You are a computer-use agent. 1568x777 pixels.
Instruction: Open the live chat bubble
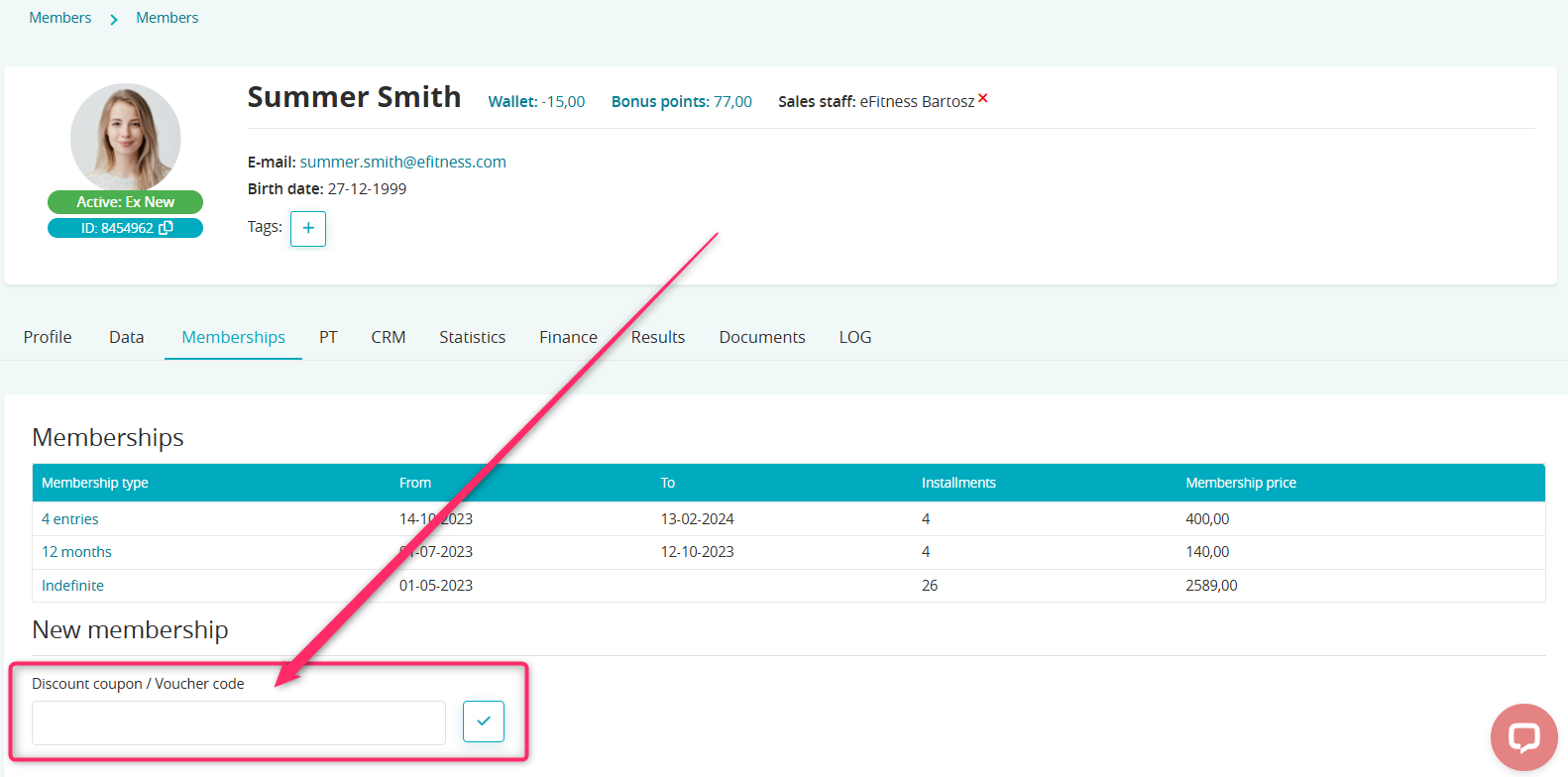[x=1523, y=737]
